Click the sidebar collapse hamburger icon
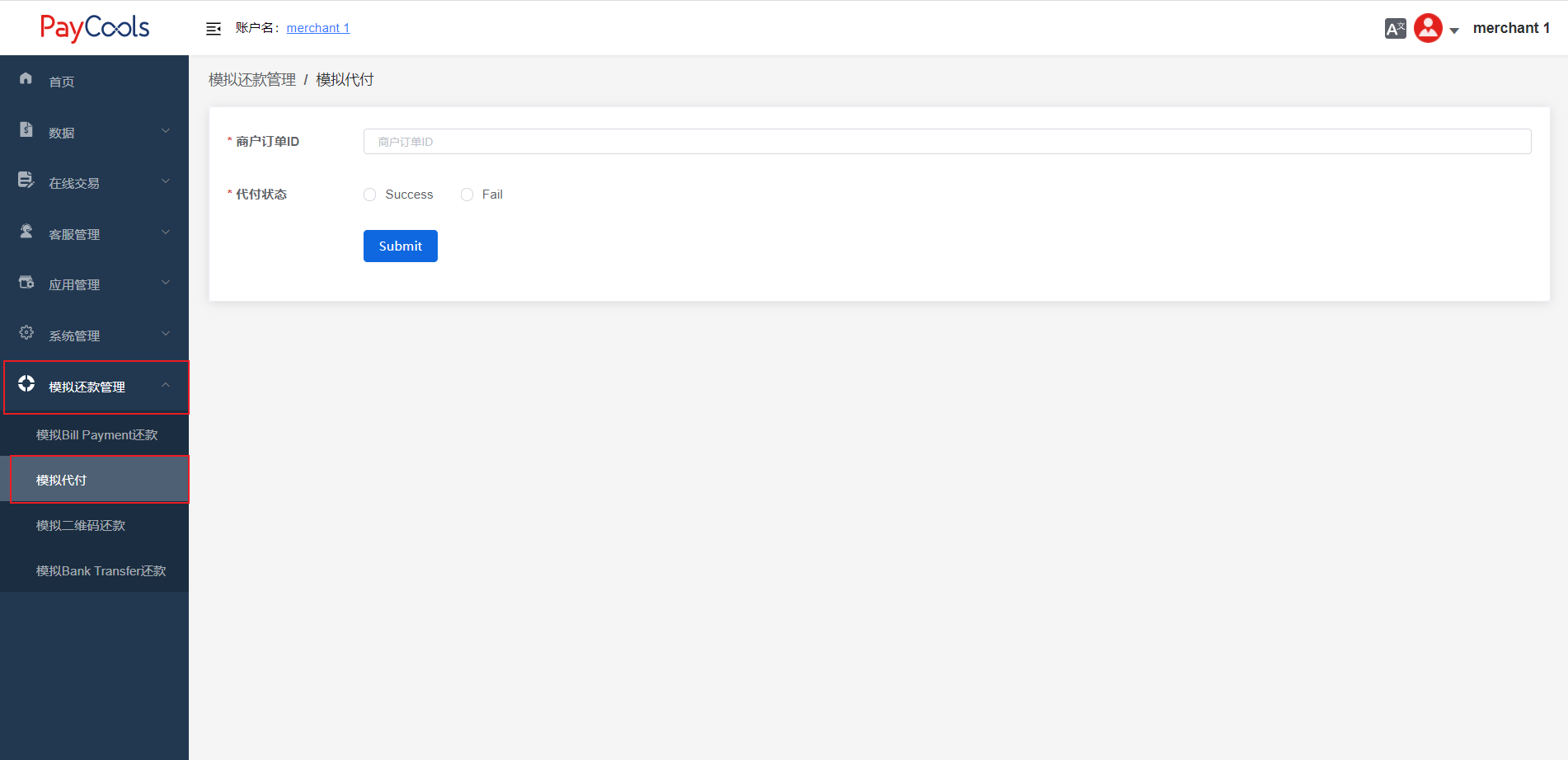1568x760 pixels. (x=214, y=27)
